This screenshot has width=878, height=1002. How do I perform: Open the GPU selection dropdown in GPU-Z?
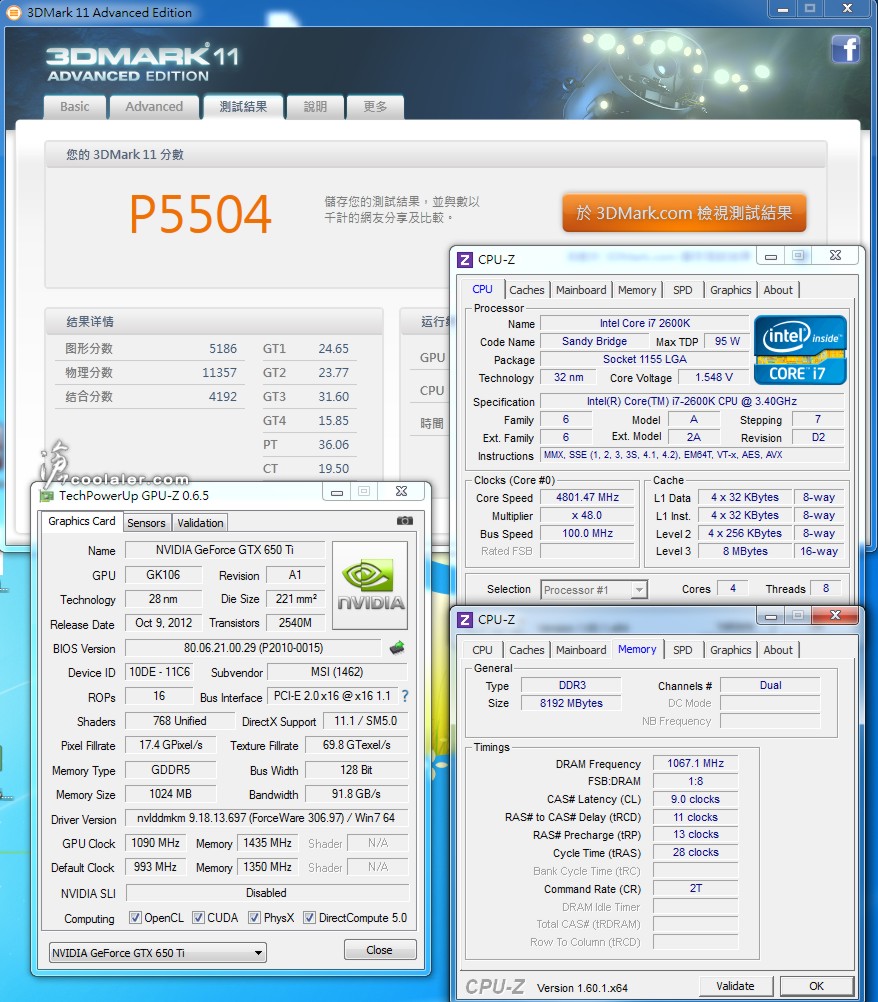tap(158, 953)
